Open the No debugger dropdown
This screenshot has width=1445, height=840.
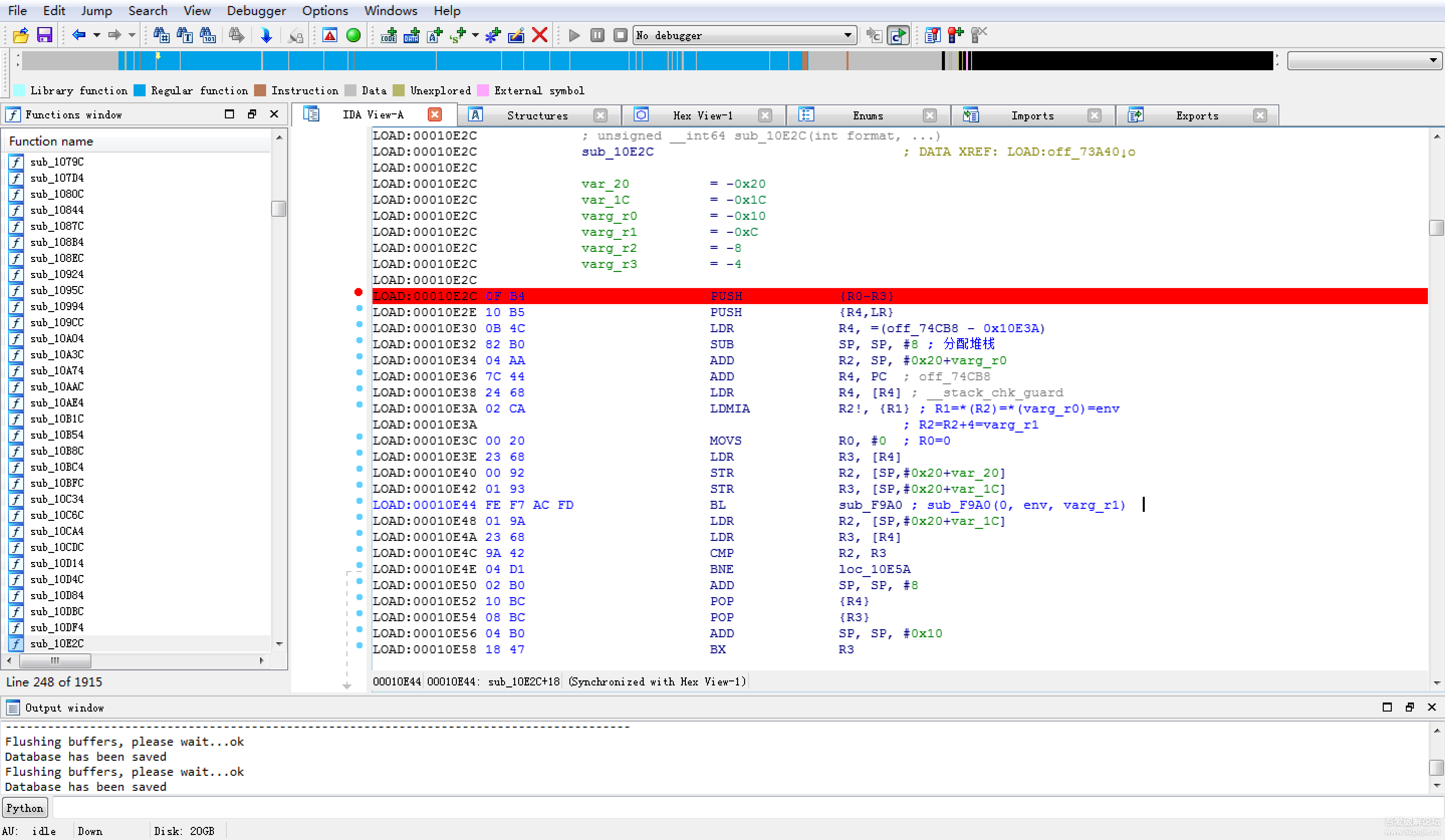[848, 36]
